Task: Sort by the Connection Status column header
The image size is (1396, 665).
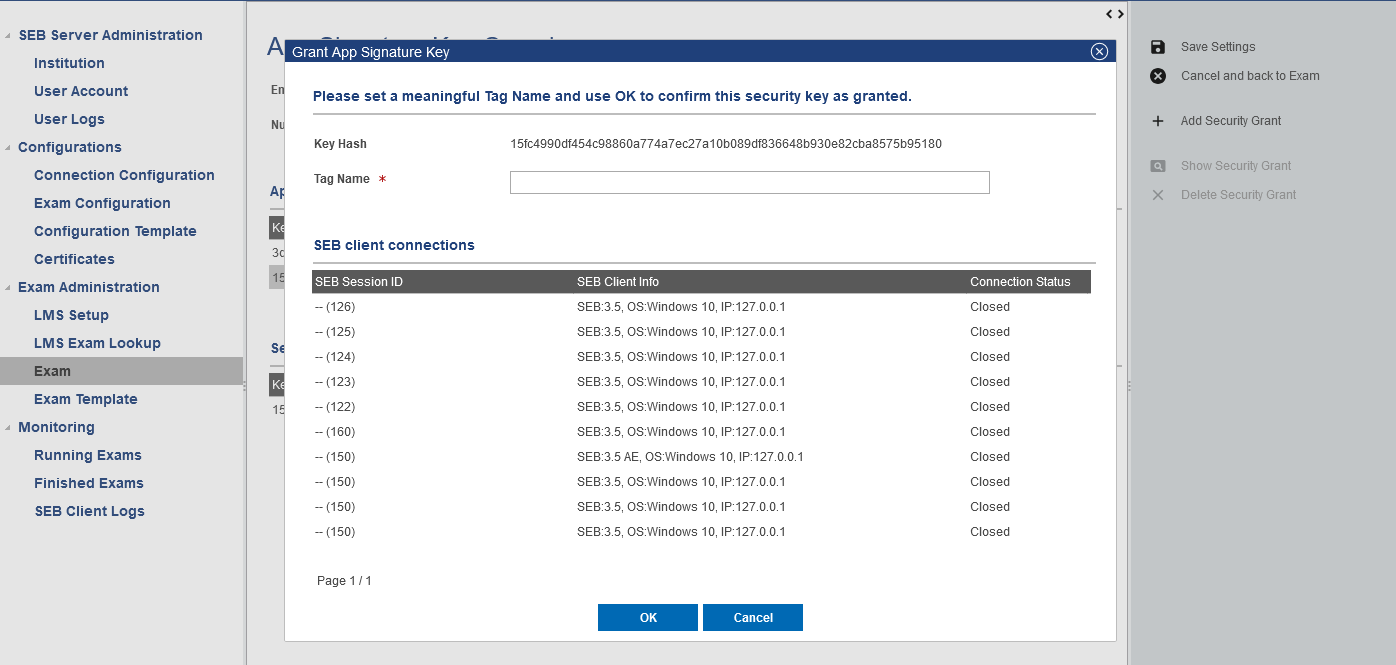Action: tap(1020, 282)
